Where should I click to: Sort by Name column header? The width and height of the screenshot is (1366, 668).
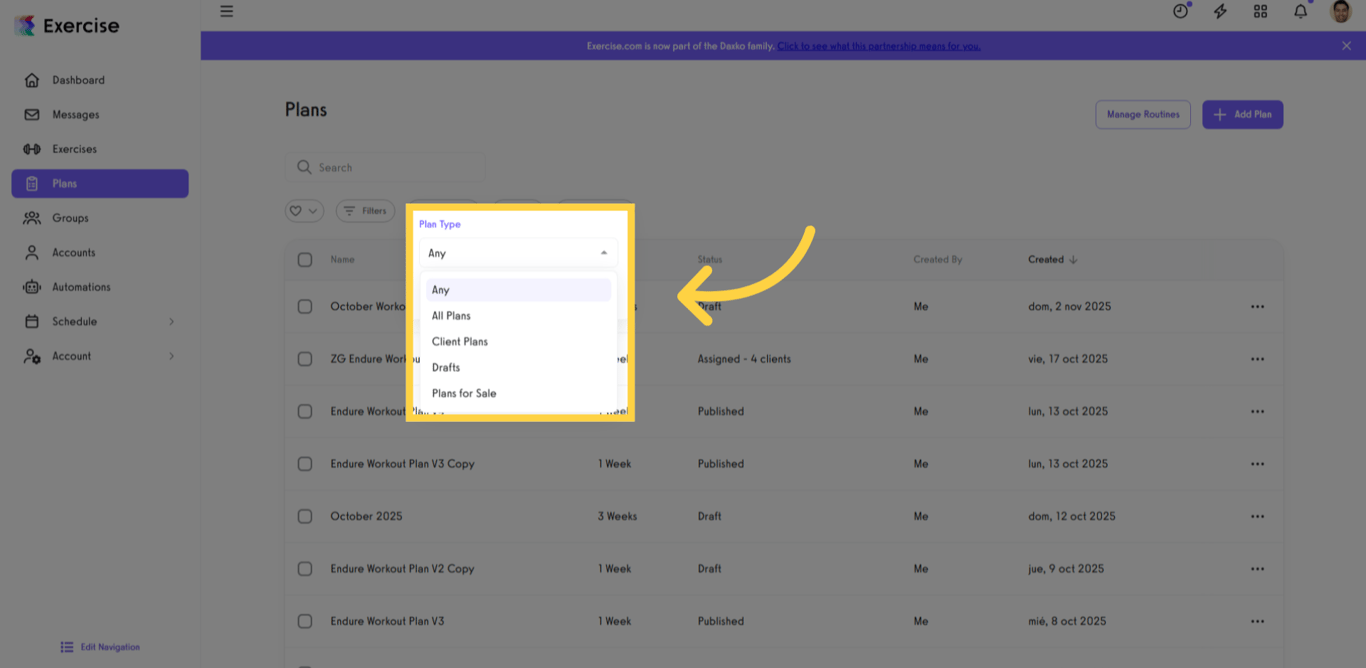click(x=343, y=260)
